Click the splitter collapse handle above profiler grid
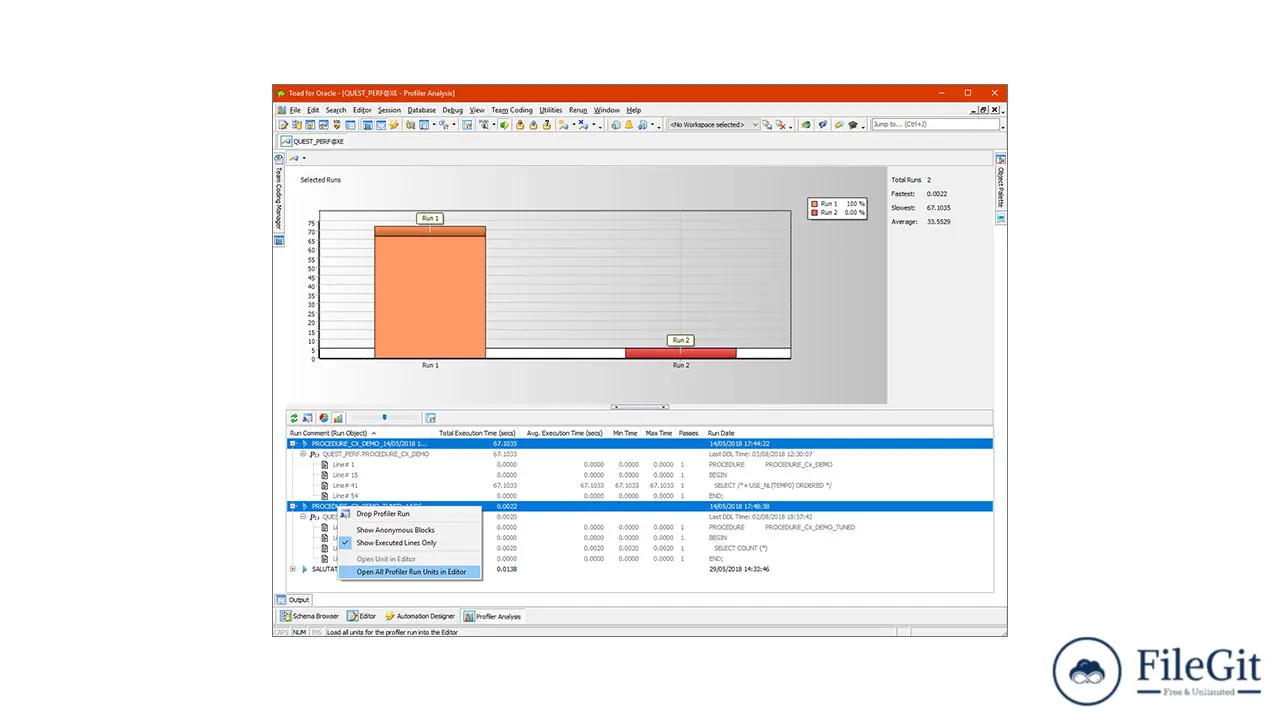This screenshot has width=1280, height=720. (x=639, y=407)
